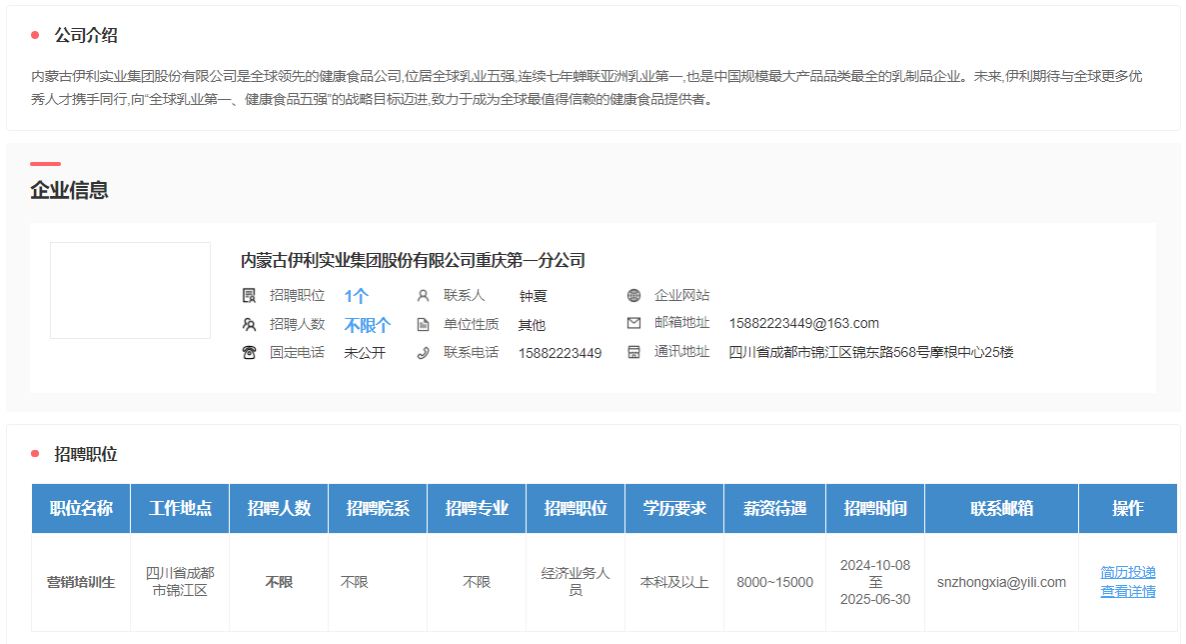Click the email 15882223449@163.com

click(x=804, y=323)
